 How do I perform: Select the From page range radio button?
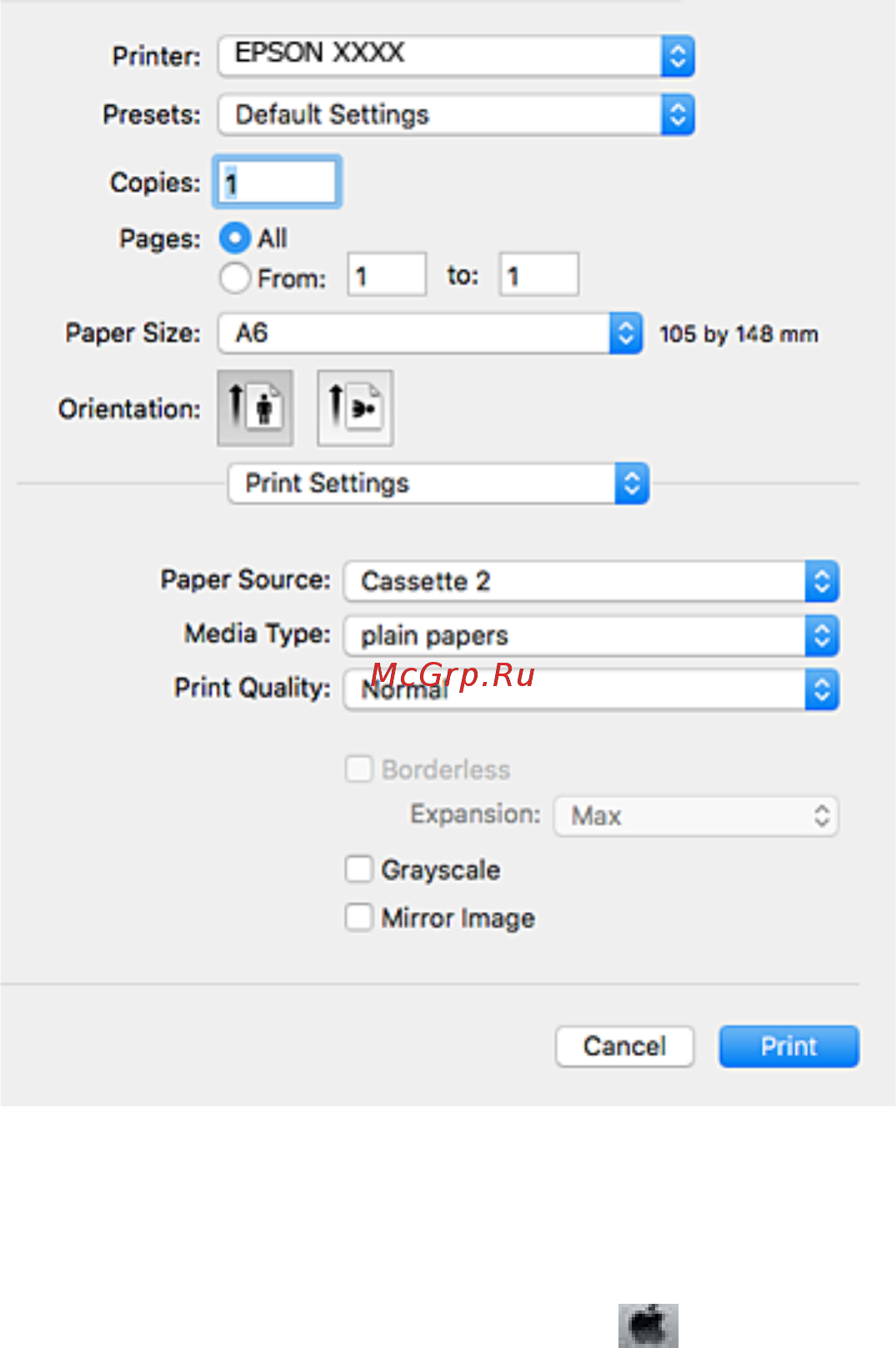click(235, 278)
